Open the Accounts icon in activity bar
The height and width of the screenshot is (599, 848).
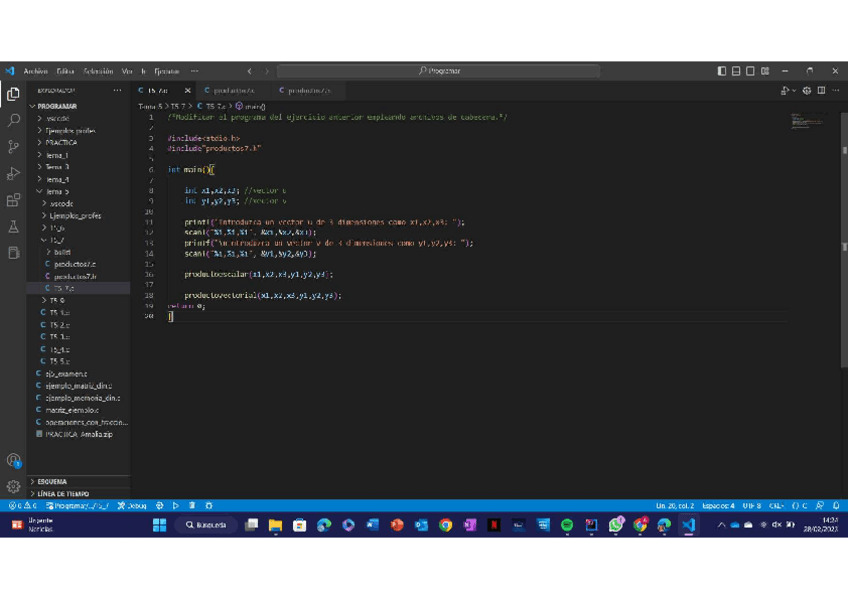pos(14,461)
